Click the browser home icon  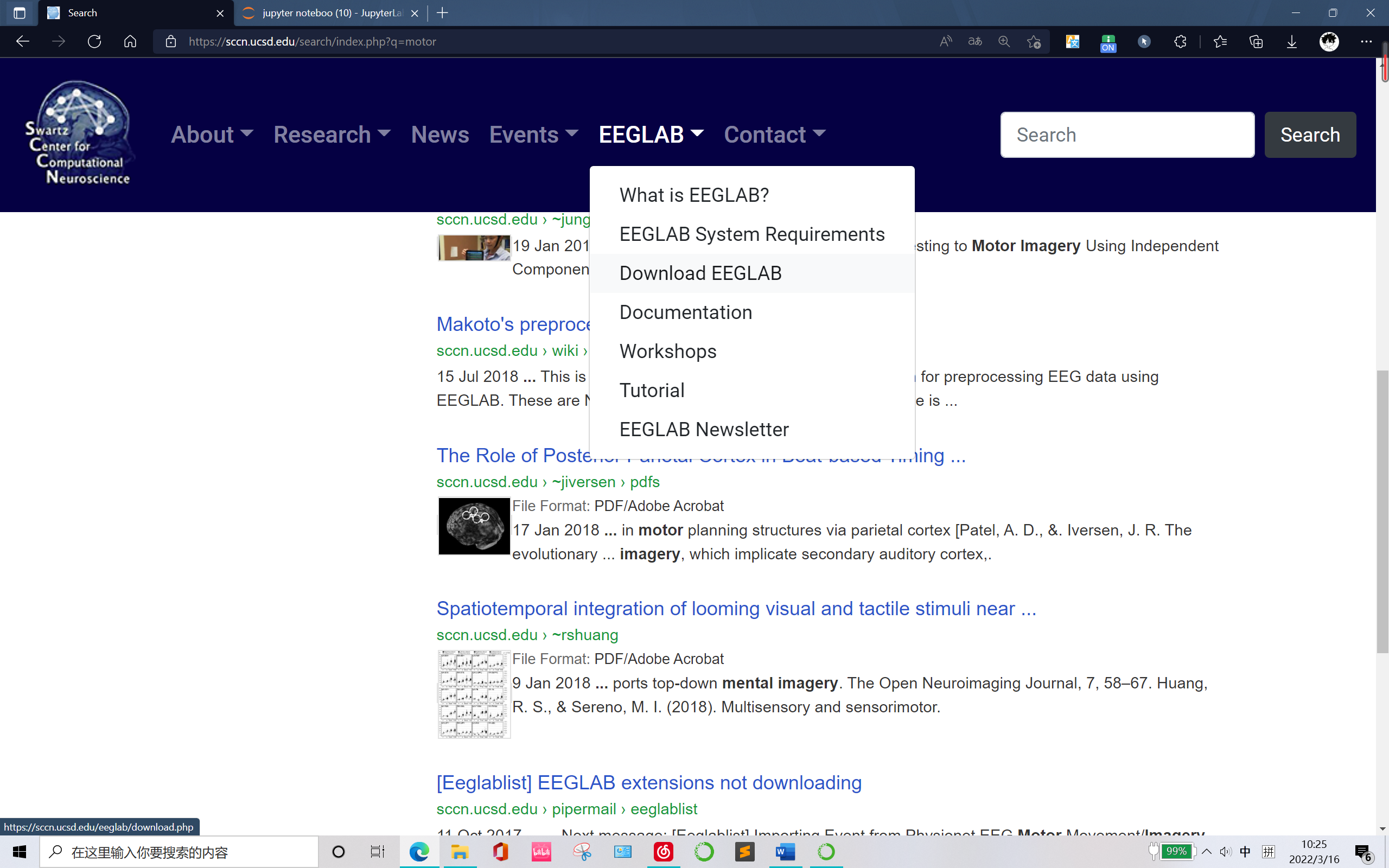click(x=130, y=41)
